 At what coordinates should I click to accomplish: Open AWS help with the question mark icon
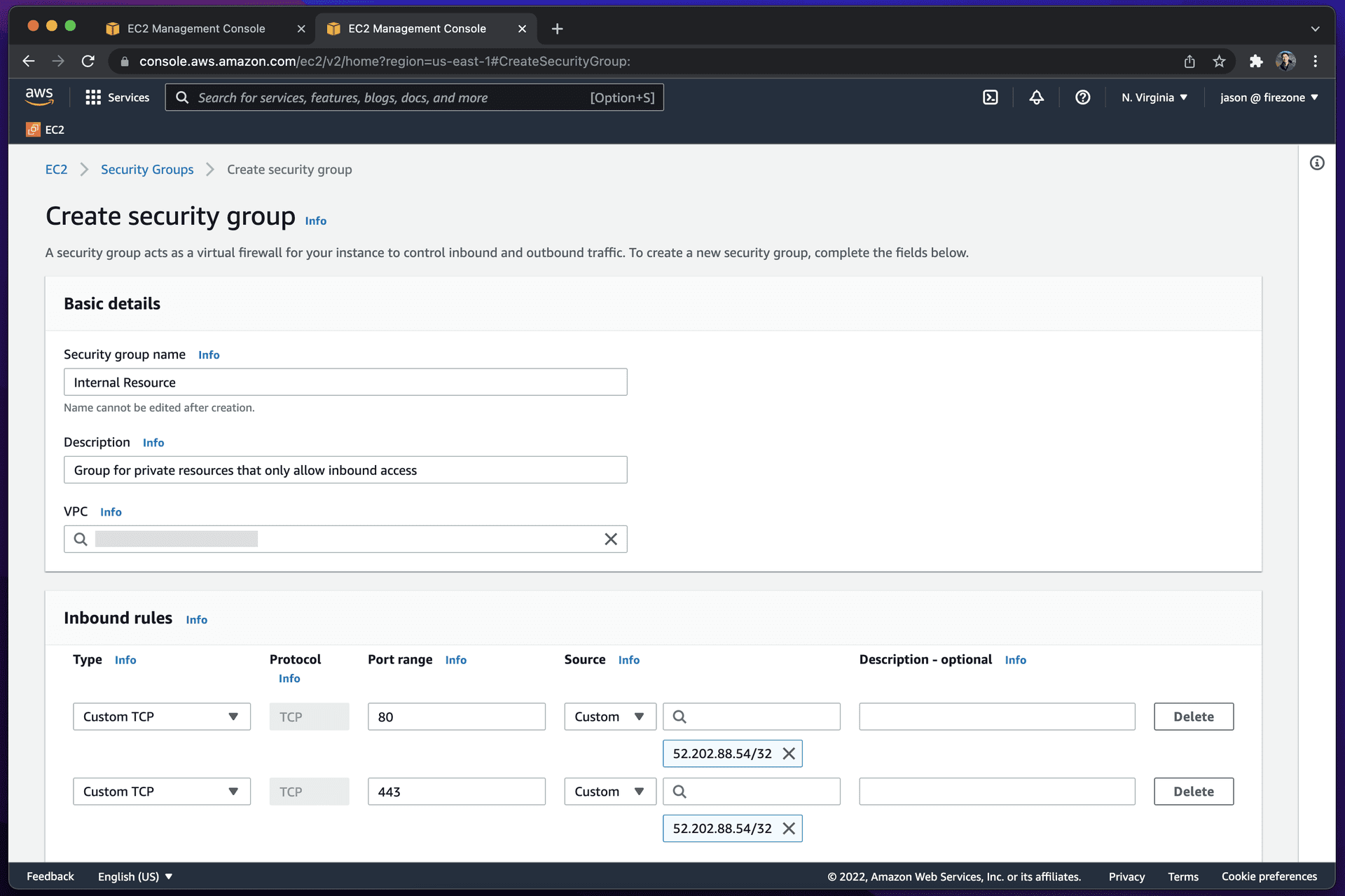point(1082,97)
